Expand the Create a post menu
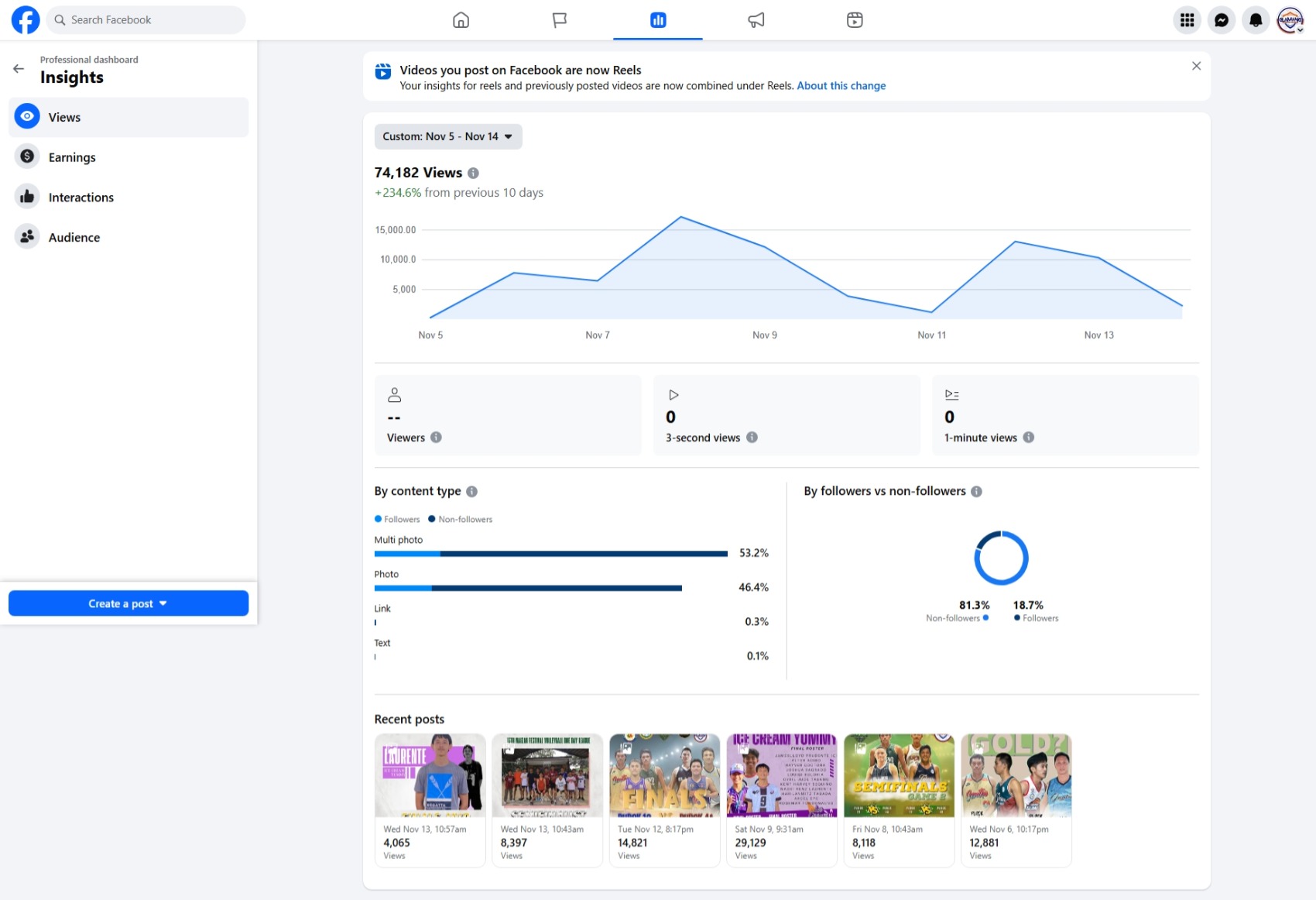Viewport: 1316px width, 900px height. click(129, 603)
